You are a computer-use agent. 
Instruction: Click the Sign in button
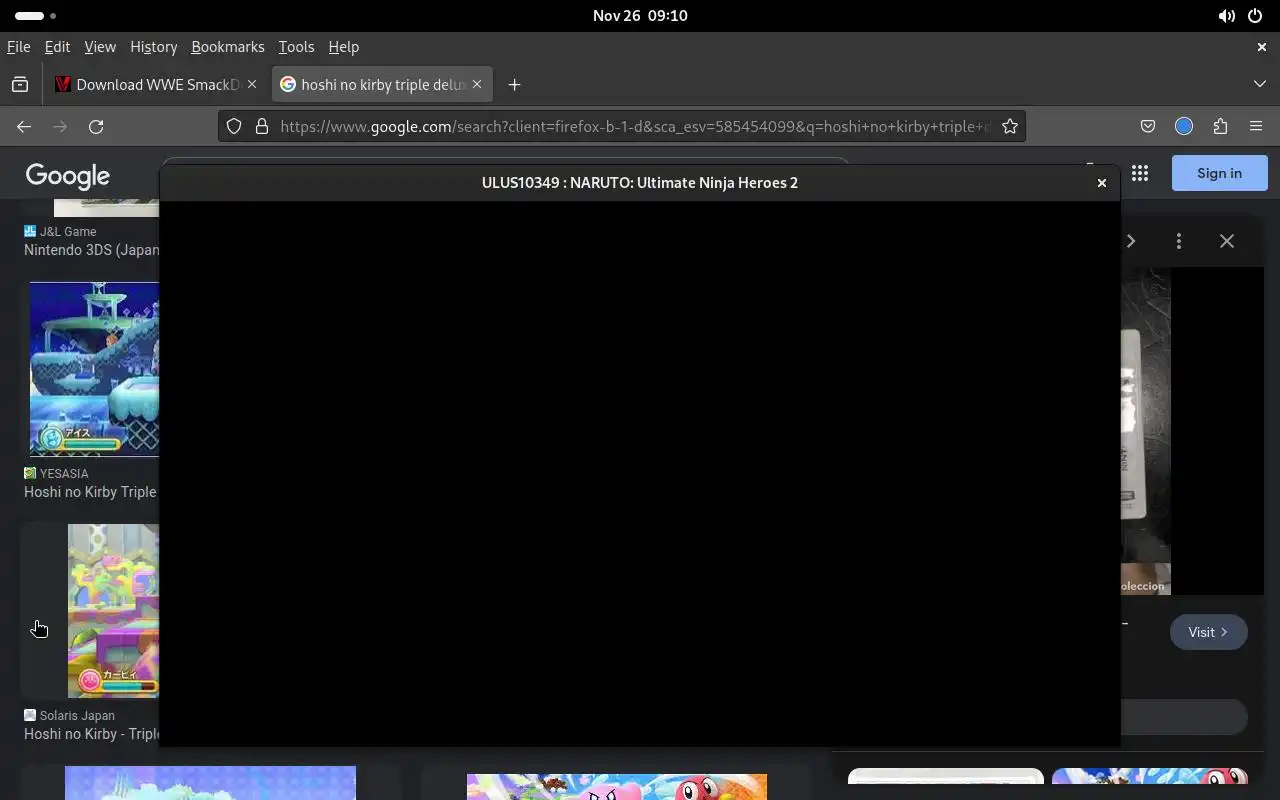point(1219,173)
